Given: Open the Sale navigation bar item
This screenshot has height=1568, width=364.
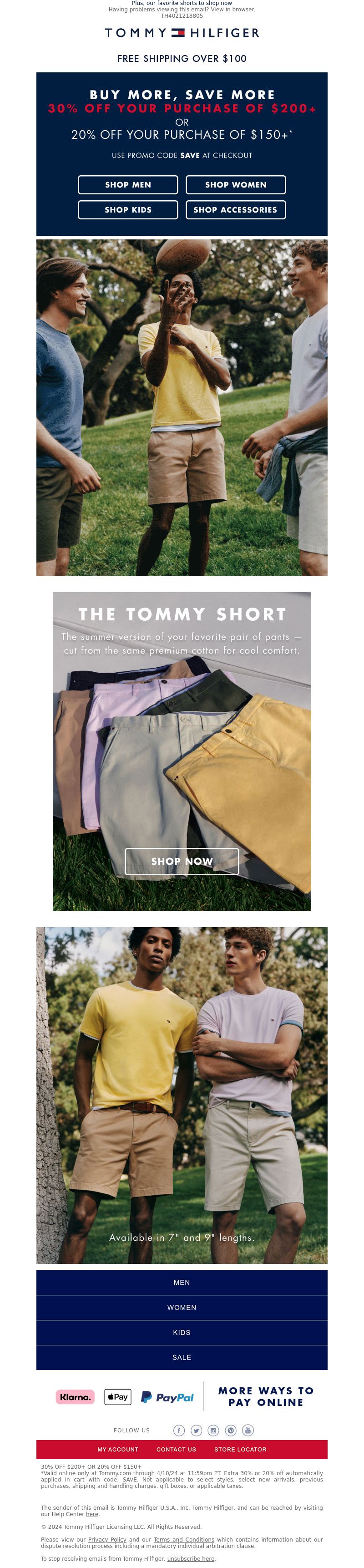Looking at the screenshot, I should (182, 1357).
